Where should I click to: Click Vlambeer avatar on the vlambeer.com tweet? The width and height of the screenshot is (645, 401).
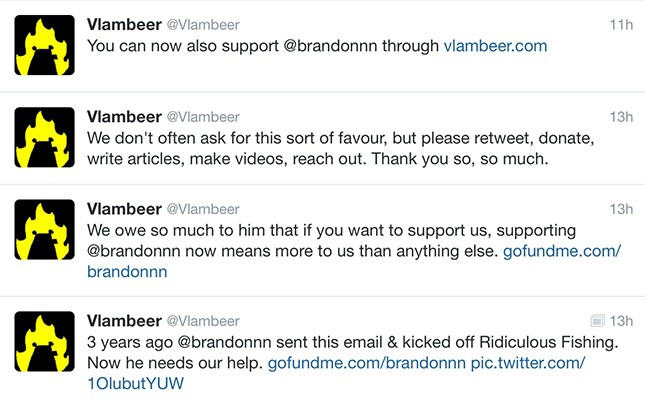[x=45, y=46]
